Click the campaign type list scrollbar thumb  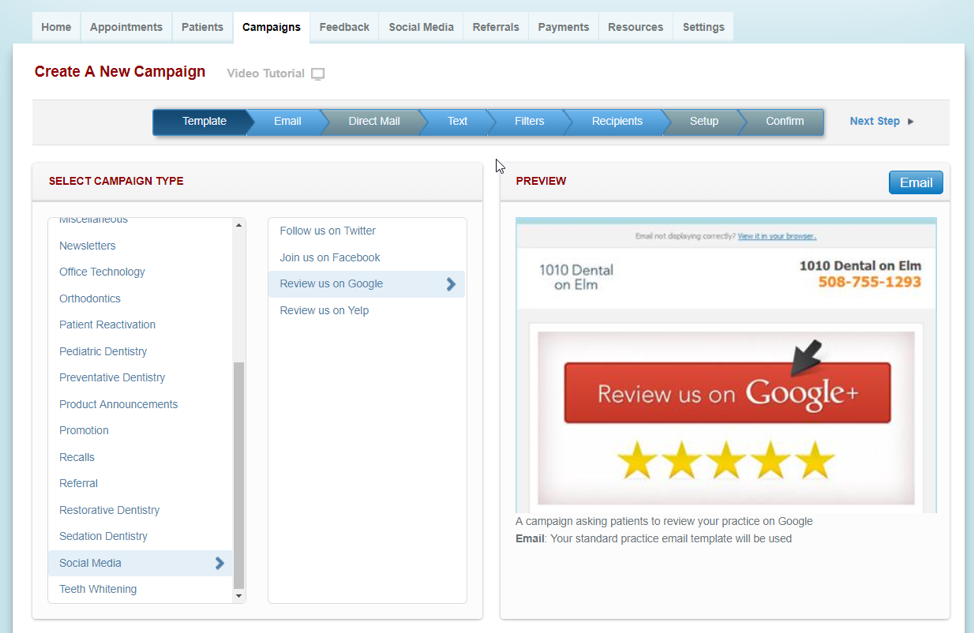239,475
